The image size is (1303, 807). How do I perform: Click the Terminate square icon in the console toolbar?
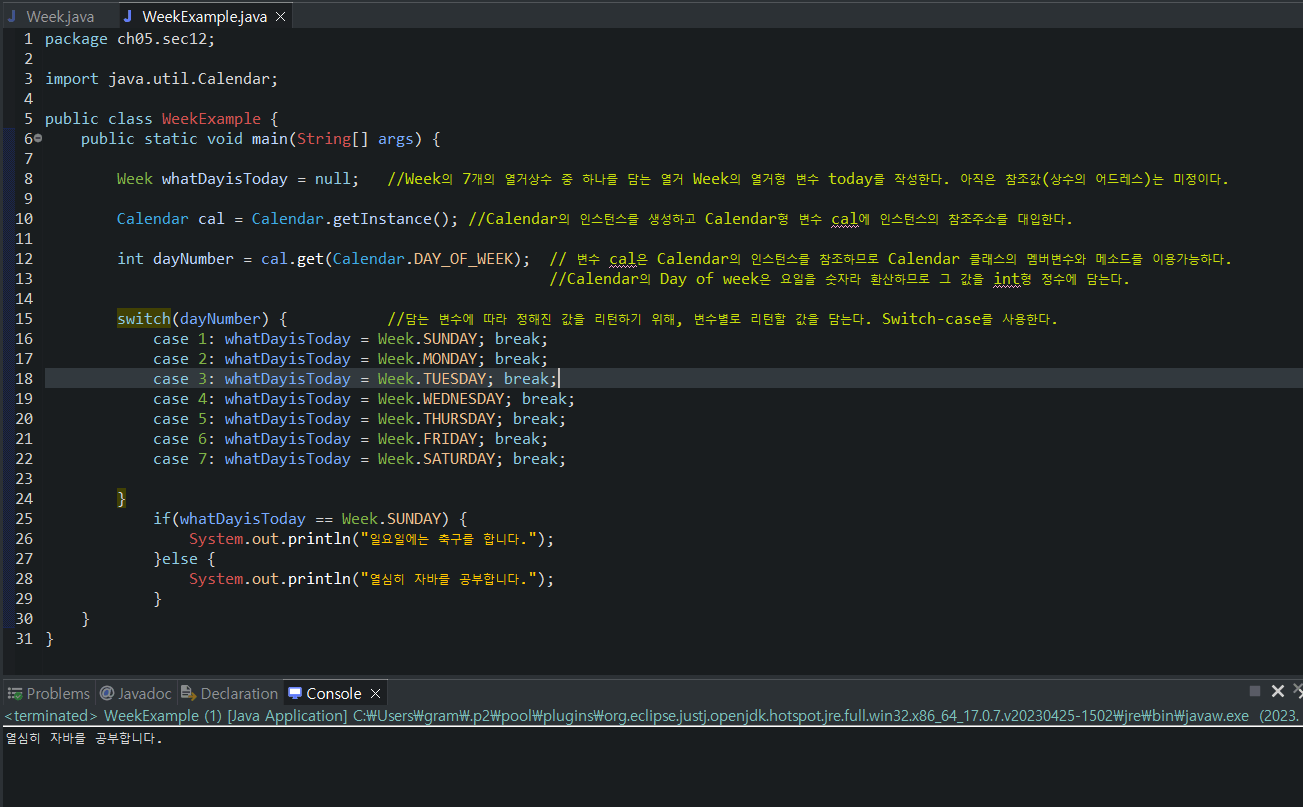click(1255, 691)
